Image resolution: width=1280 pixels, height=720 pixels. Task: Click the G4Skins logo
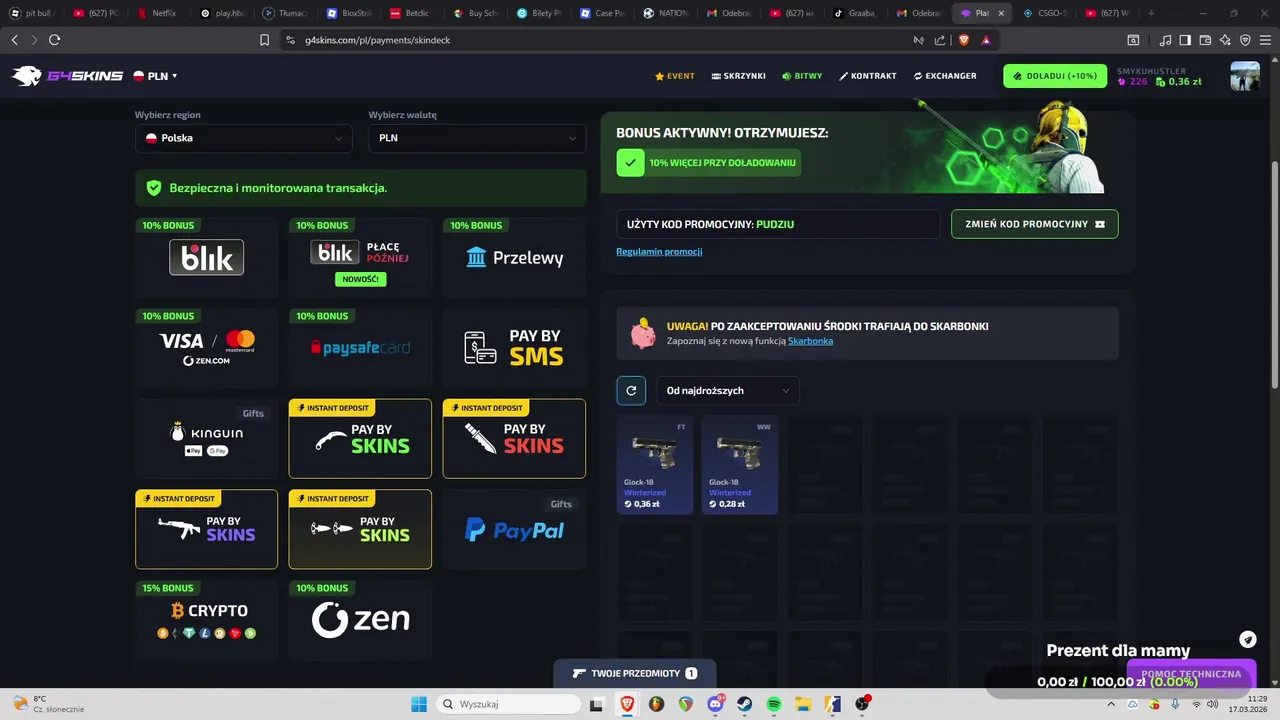point(67,76)
